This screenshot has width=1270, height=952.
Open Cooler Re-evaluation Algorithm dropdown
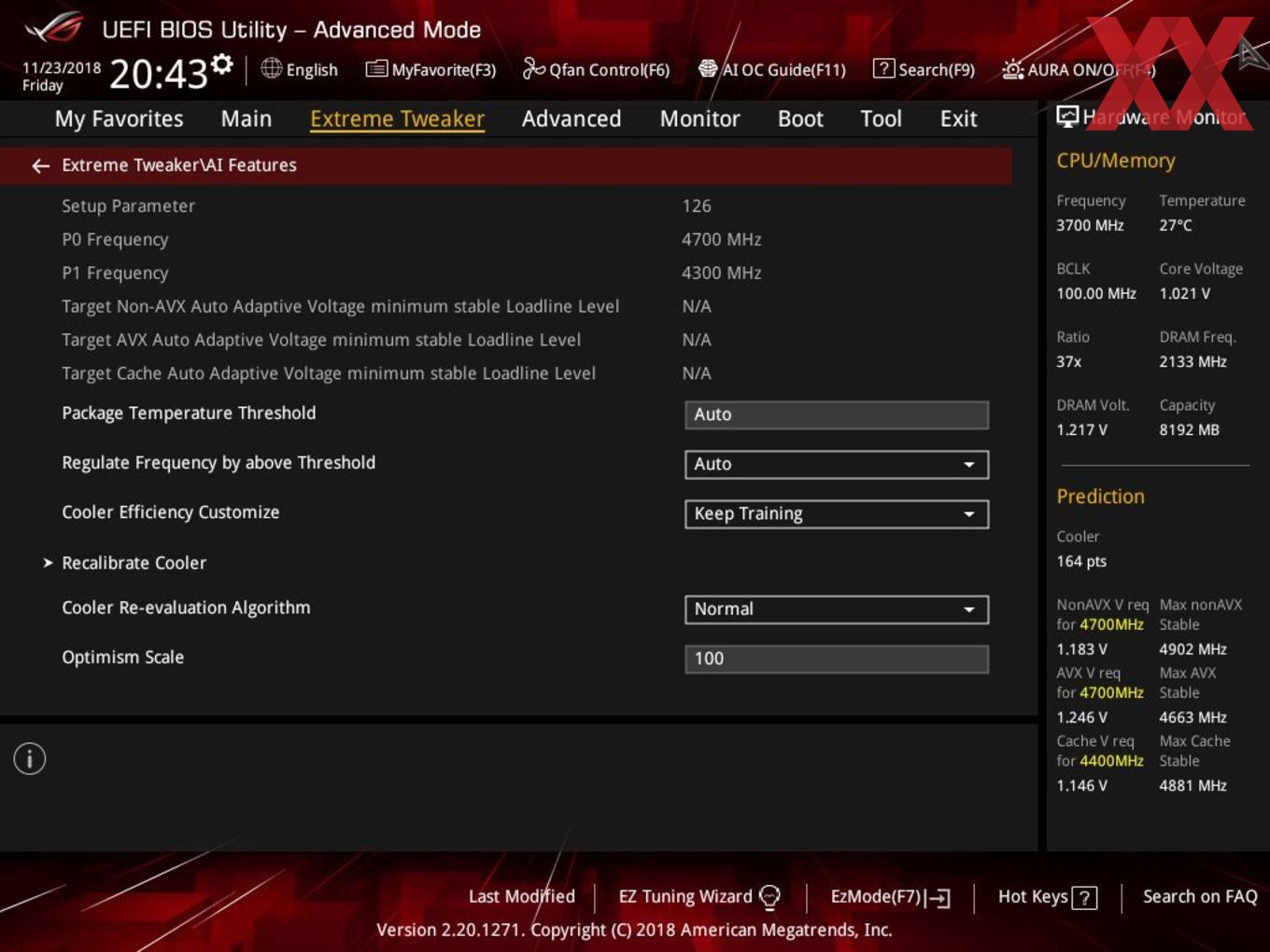[836, 609]
